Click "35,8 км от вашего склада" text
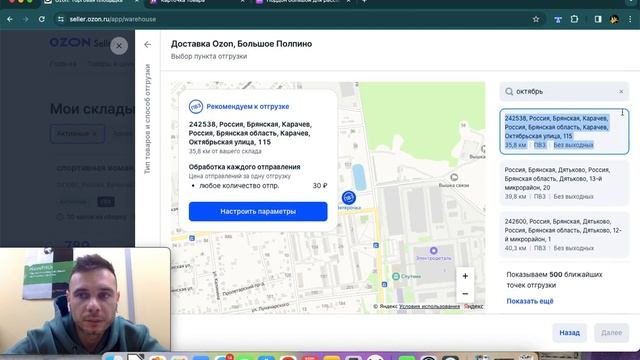640x360 pixels. pyautogui.click(x=225, y=151)
